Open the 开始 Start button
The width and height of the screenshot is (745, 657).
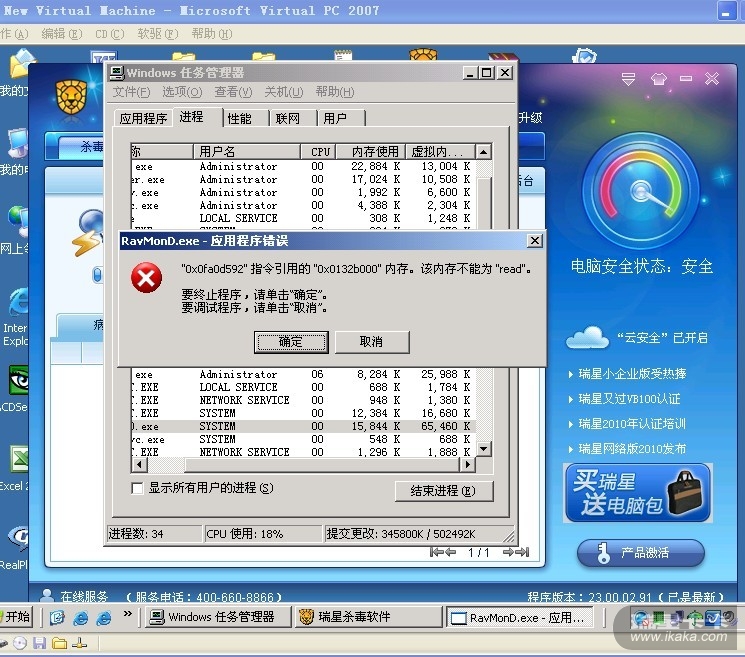16,617
